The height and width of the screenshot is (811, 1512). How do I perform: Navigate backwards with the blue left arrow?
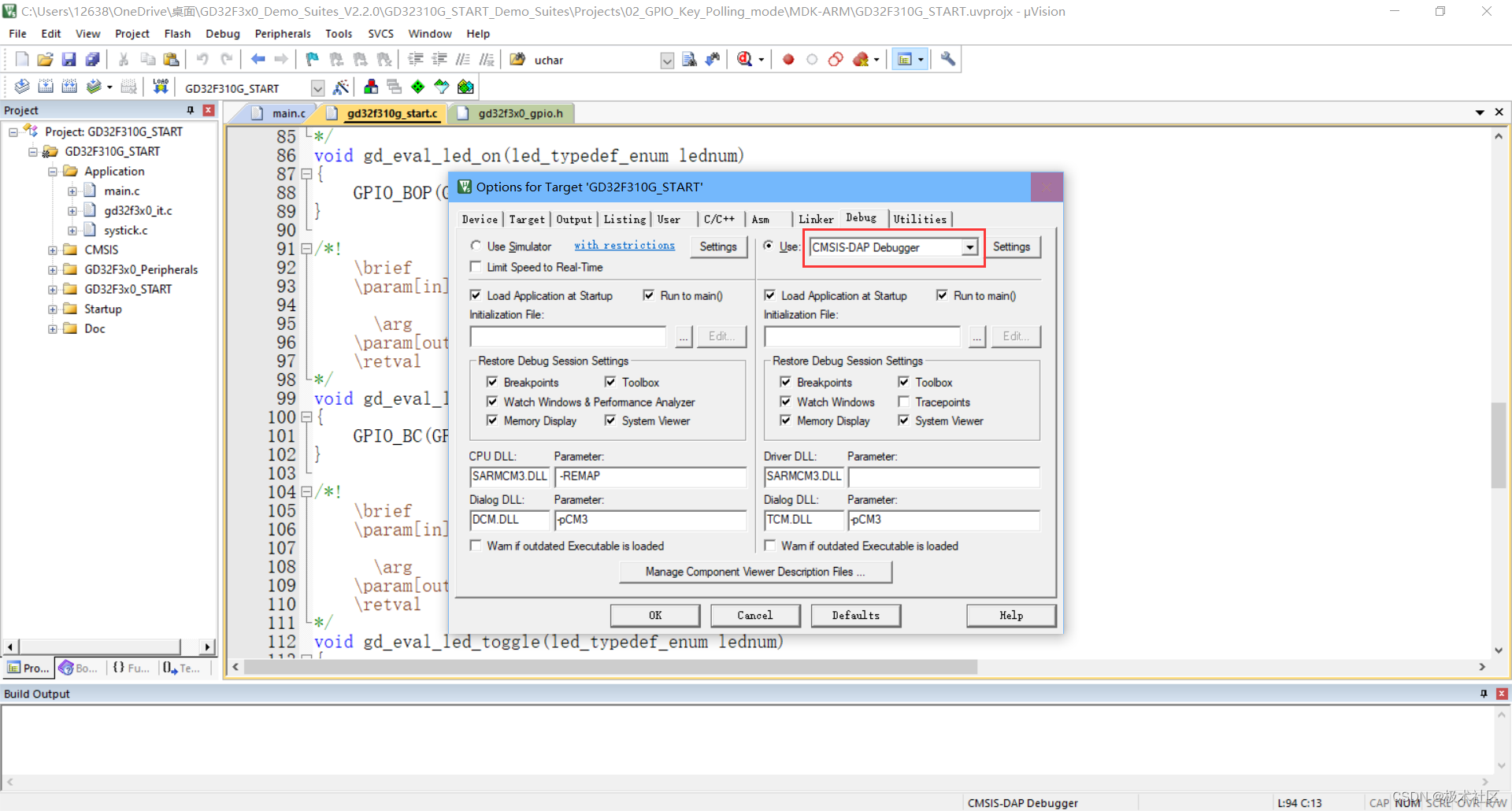[x=258, y=59]
